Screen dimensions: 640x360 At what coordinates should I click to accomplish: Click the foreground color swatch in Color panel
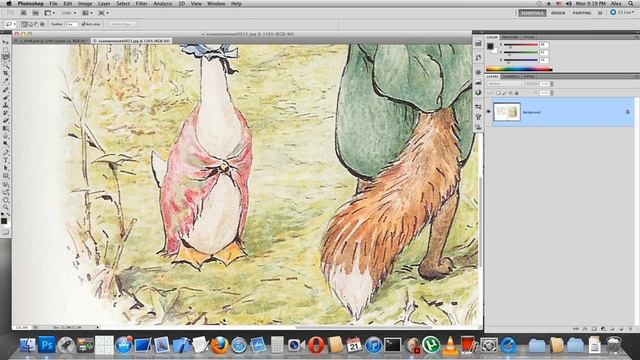point(490,46)
